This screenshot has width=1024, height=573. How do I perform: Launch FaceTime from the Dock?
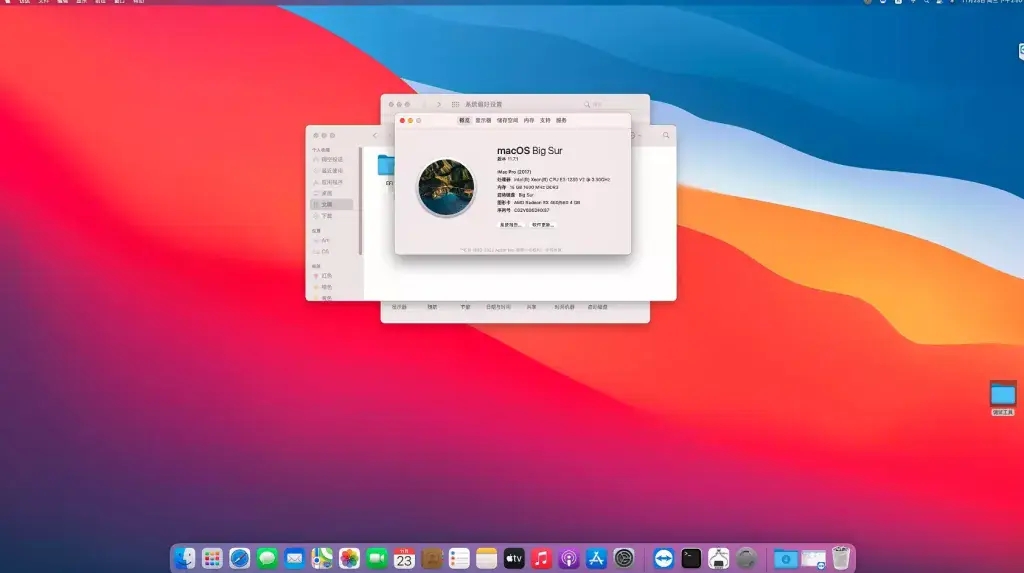tap(377, 559)
